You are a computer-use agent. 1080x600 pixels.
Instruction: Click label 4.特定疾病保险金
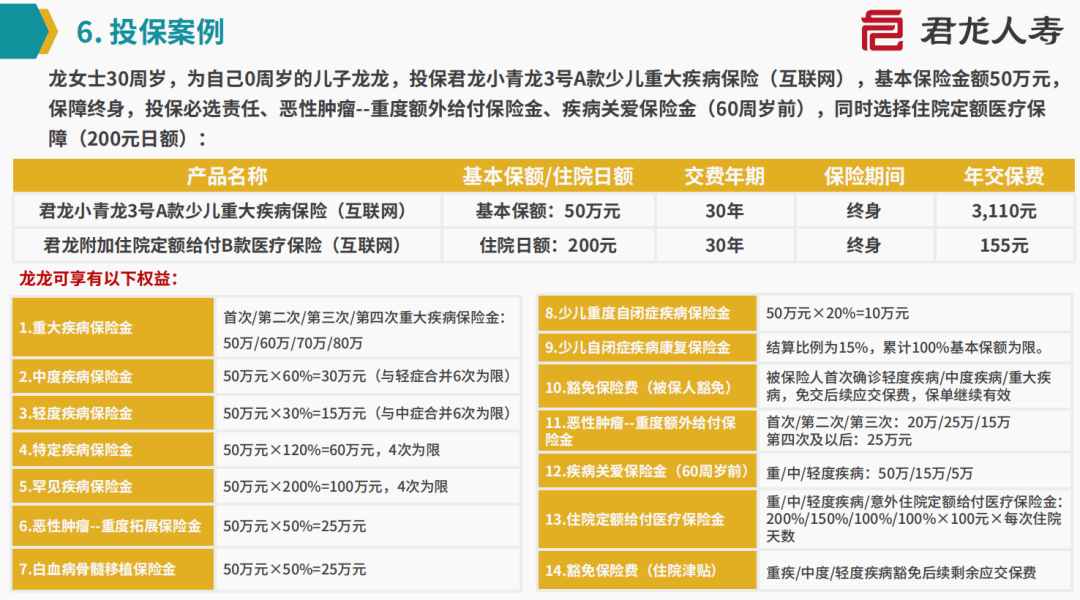point(76,450)
